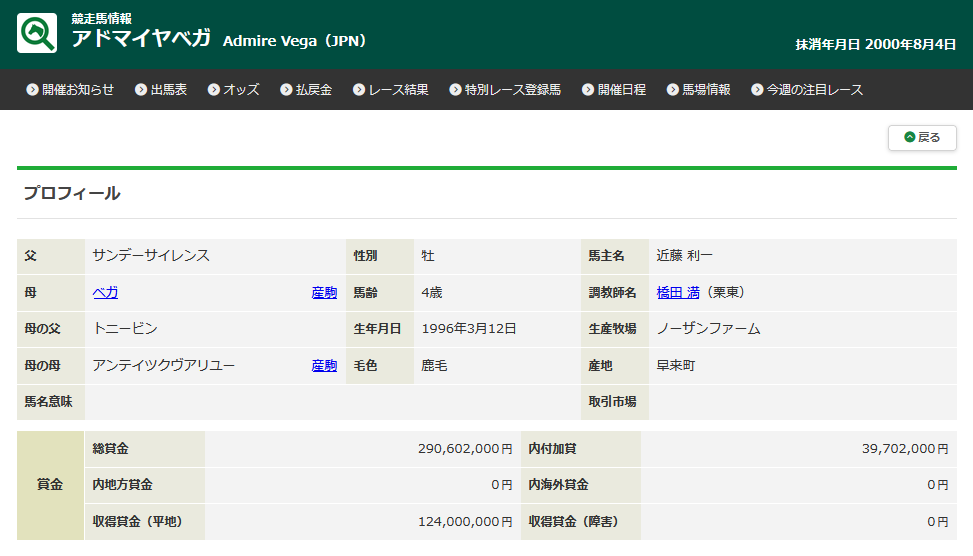Open trainer 橋田 満 link
The width and height of the screenshot is (973, 556).
pos(678,292)
